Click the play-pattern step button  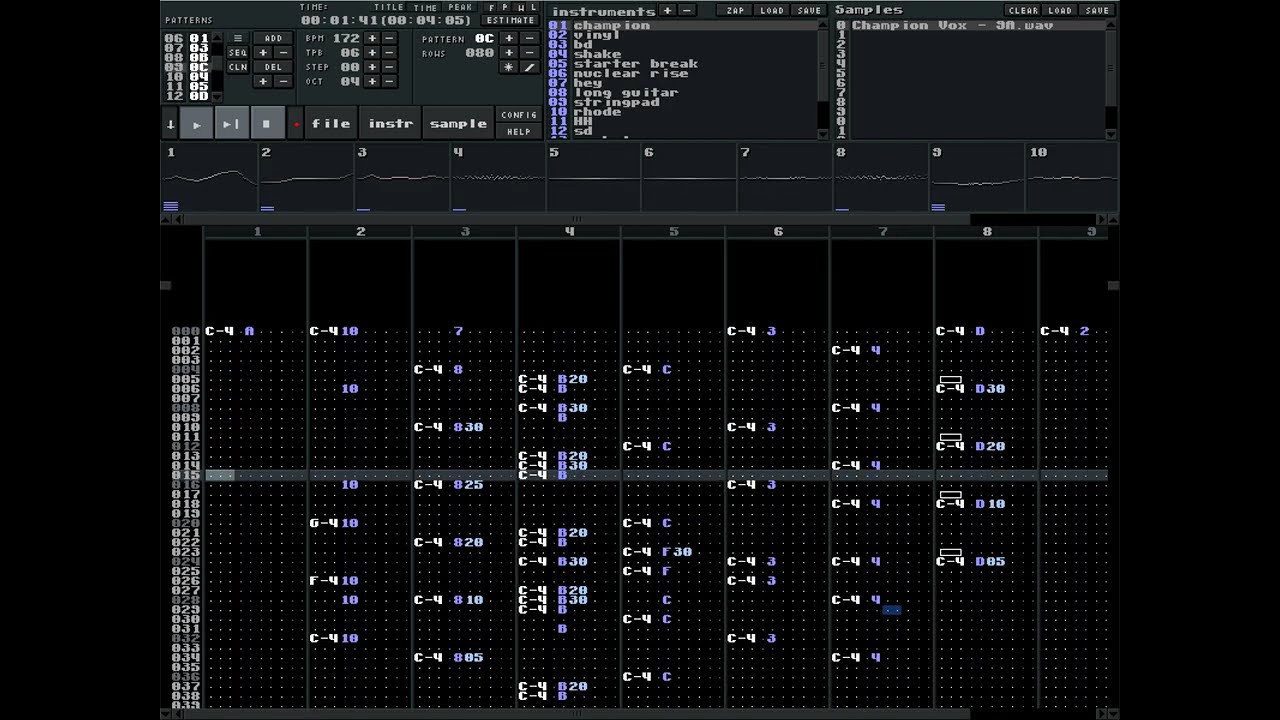[x=231, y=124]
